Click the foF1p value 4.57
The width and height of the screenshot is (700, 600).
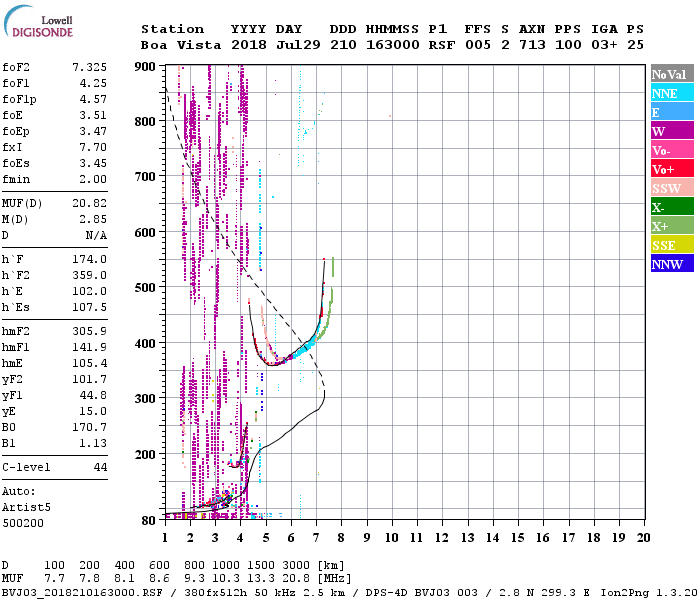coord(93,99)
